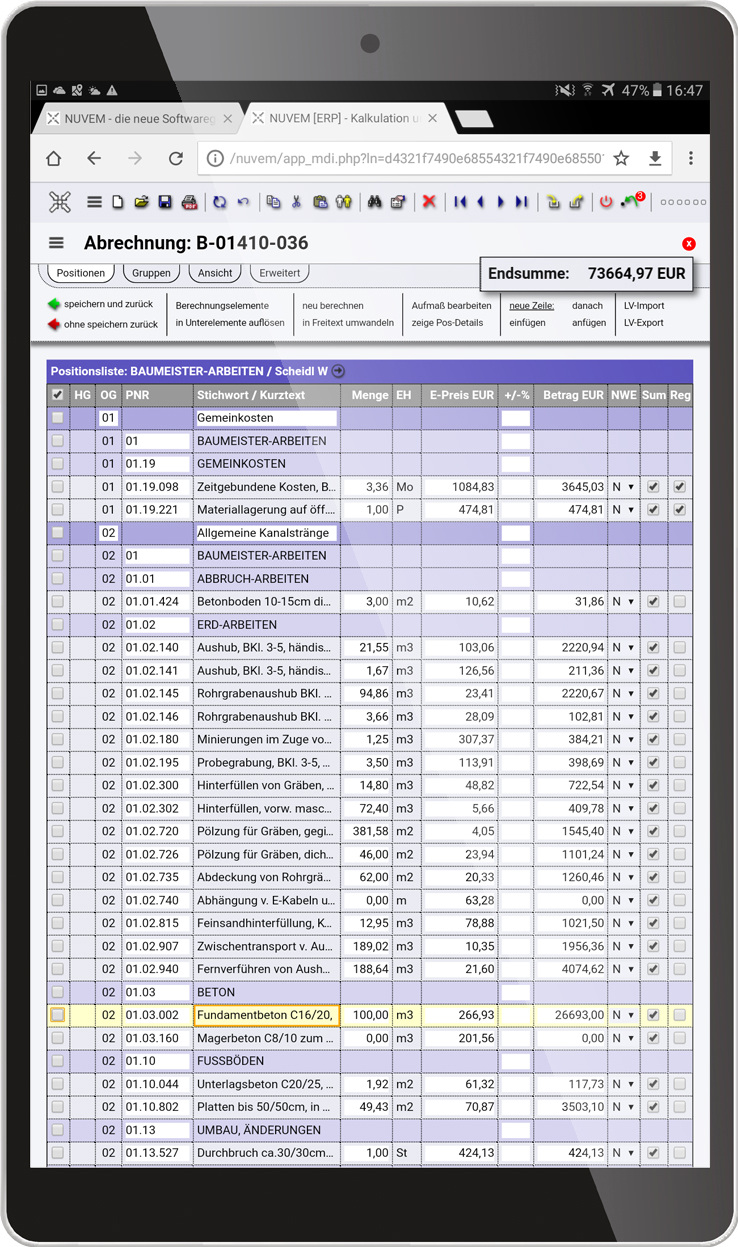Select the NUVEM [ERP] Kalkulation browser tab
738x1247 pixels.
coord(343,118)
